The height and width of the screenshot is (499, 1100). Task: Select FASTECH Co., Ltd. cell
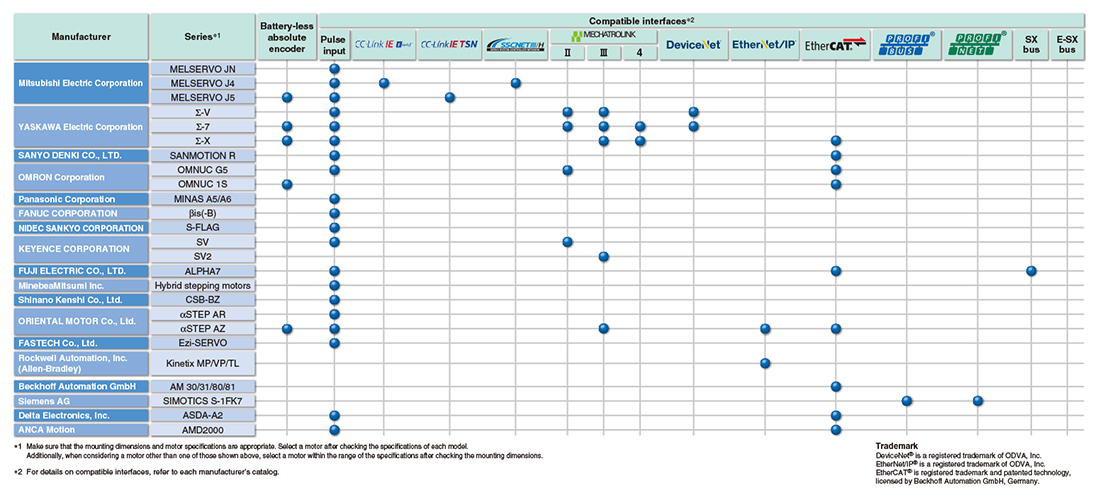[81, 343]
